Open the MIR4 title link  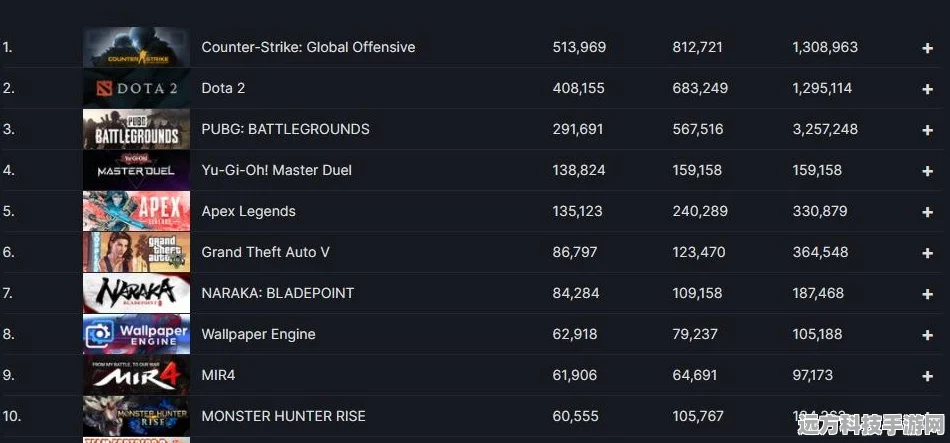(x=218, y=375)
